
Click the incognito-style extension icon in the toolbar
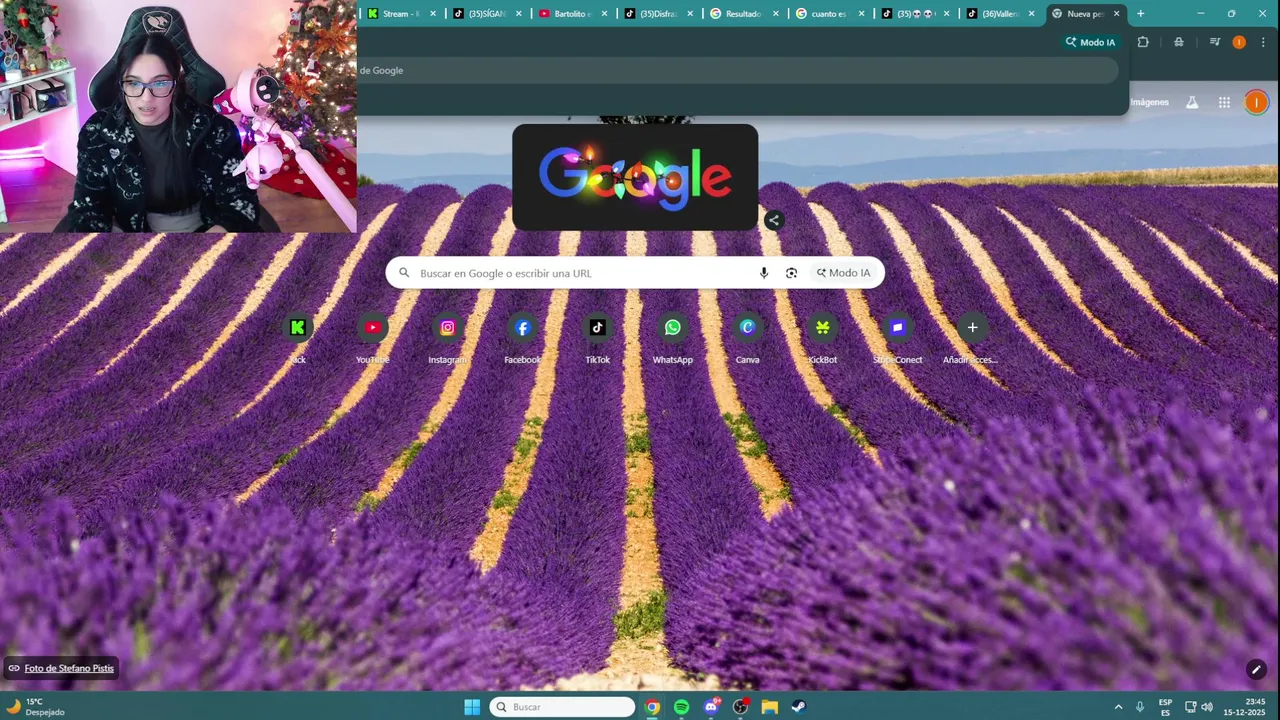pyautogui.click(x=1179, y=42)
